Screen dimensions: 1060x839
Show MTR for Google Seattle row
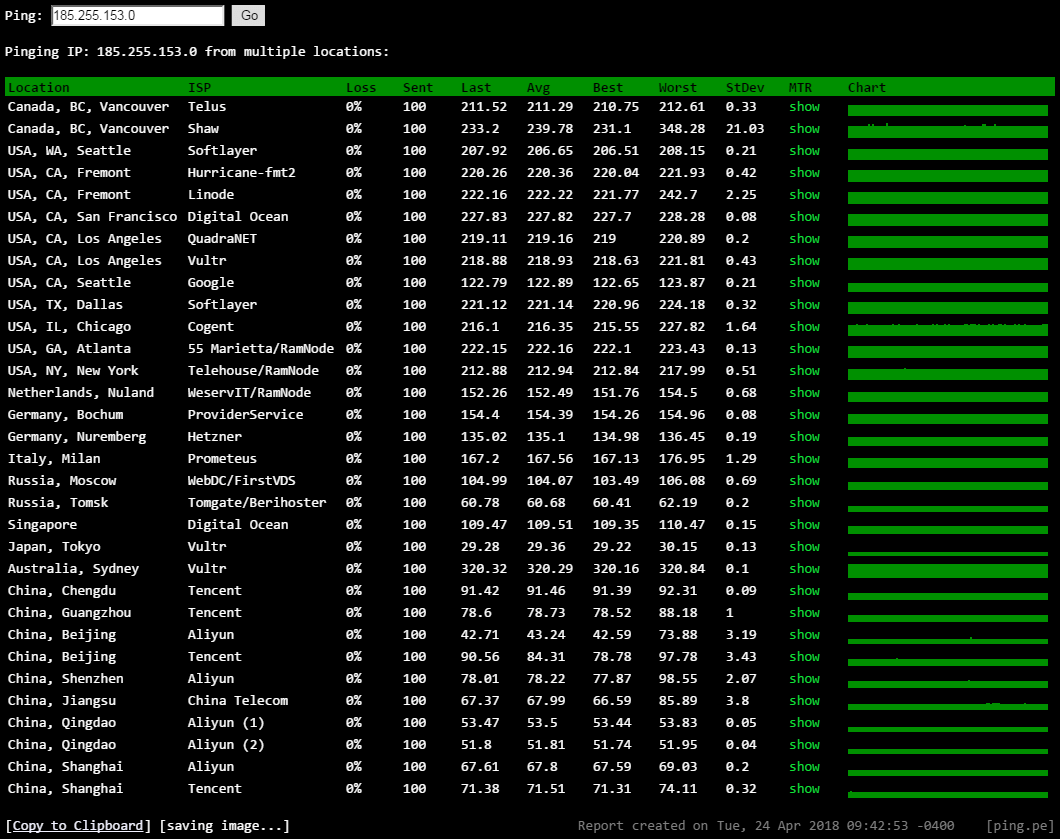coord(804,283)
